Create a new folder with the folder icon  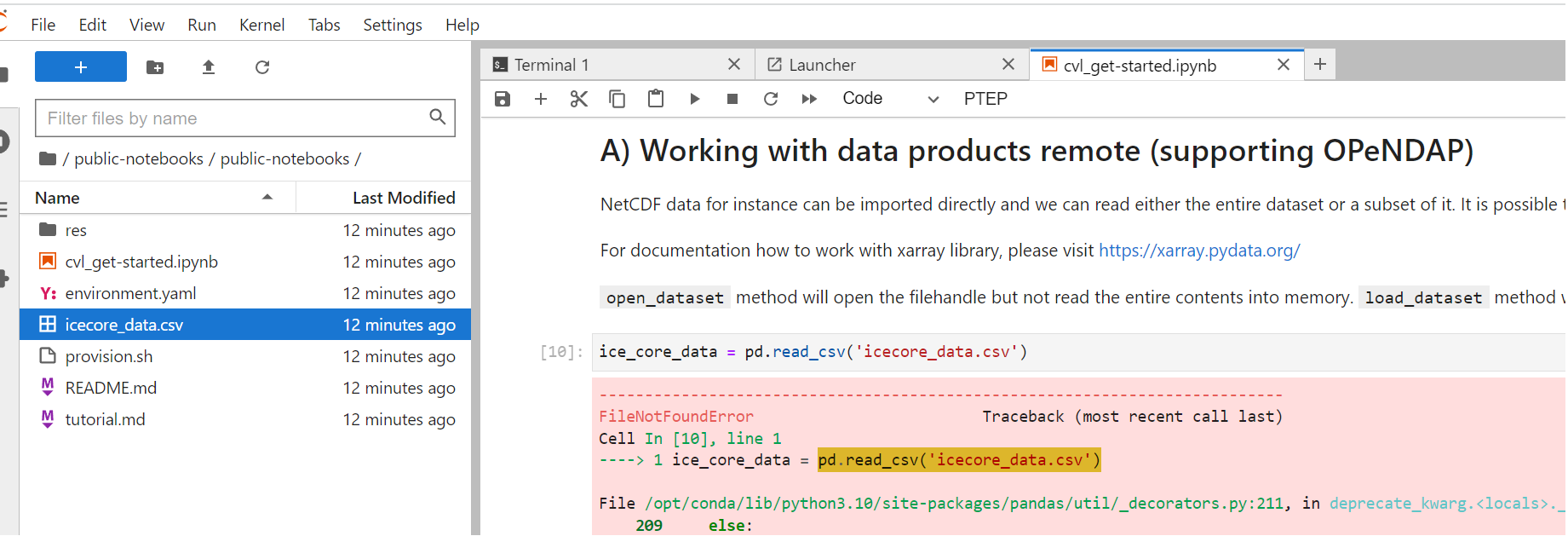point(155,67)
